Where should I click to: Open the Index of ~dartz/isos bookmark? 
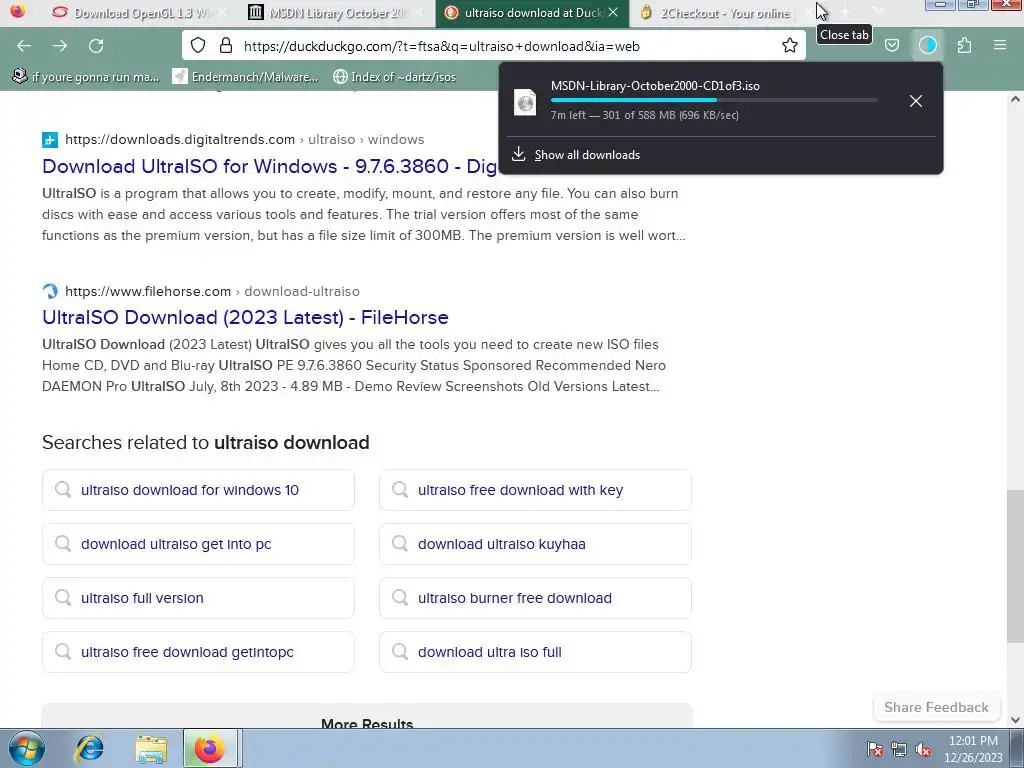[x=394, y=76]
